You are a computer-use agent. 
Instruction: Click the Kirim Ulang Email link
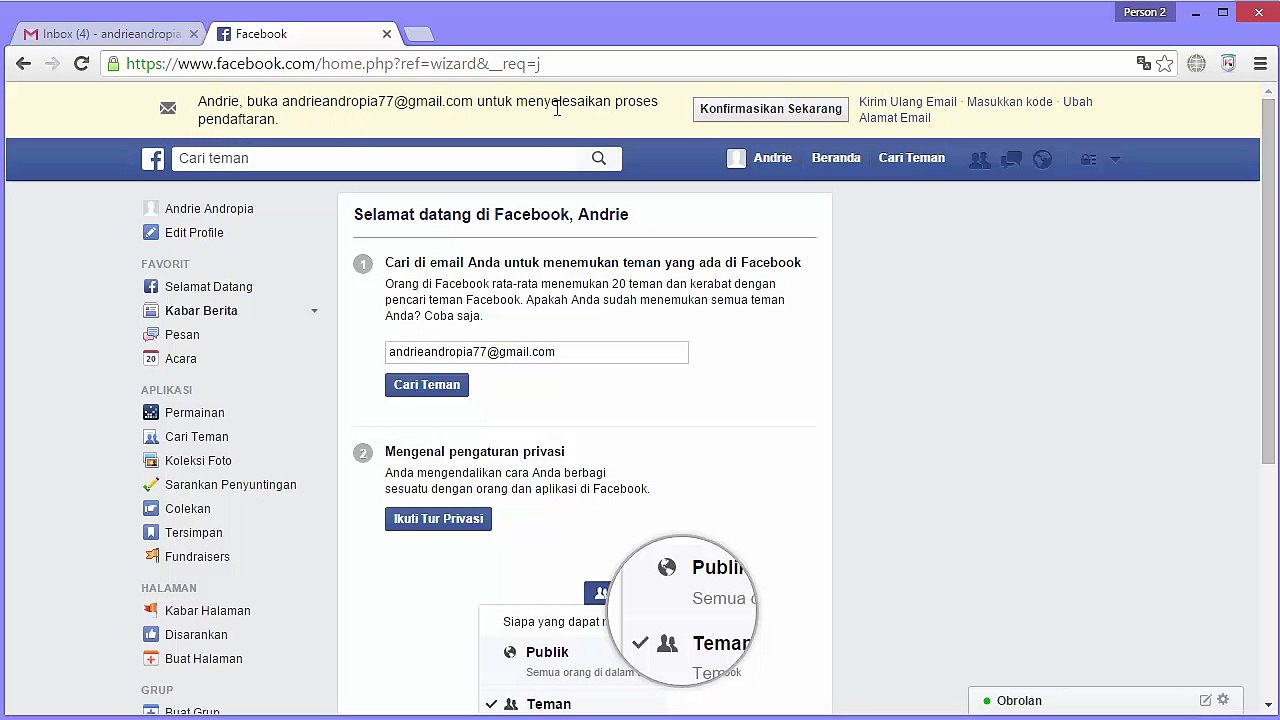(908, 102)
